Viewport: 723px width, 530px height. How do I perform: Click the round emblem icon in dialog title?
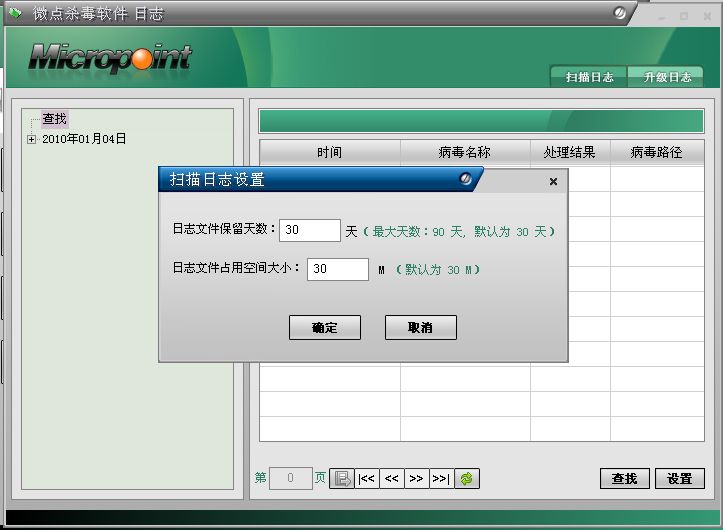465,178
